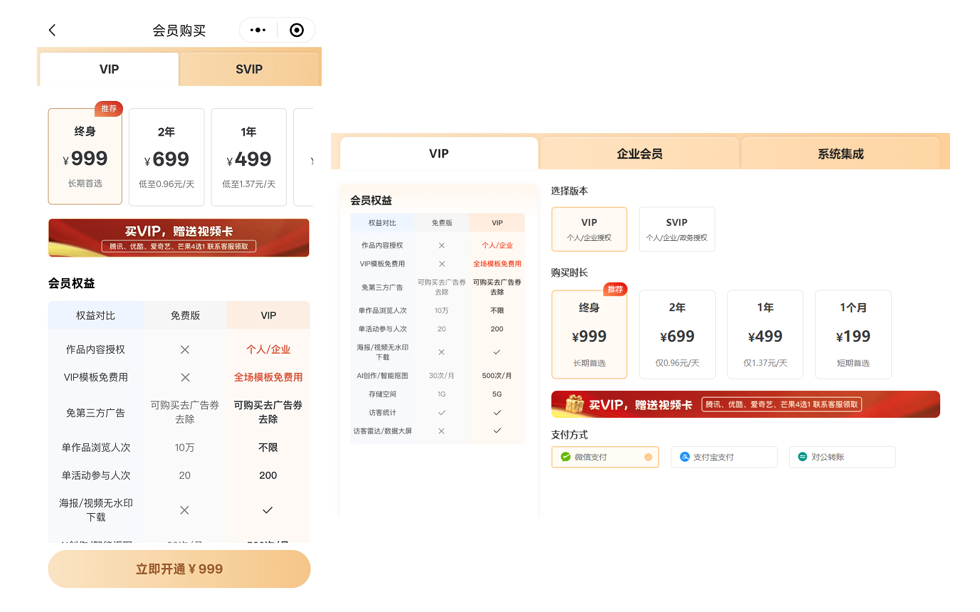
Task: Select 支付宝支付 payment method
Action: click(724, 457)
